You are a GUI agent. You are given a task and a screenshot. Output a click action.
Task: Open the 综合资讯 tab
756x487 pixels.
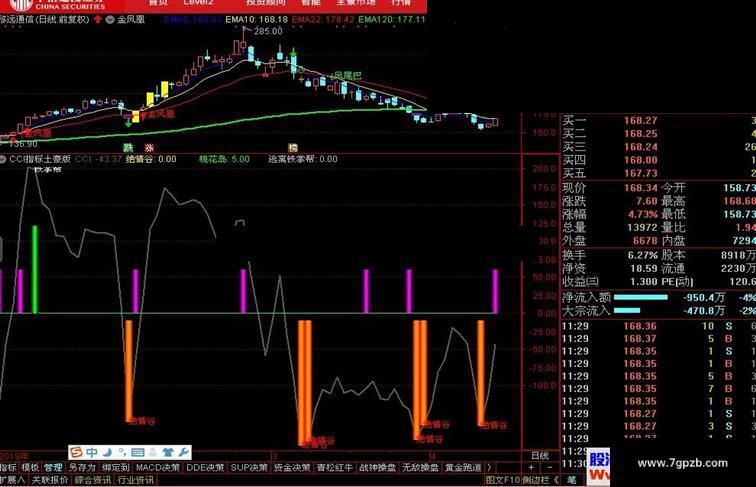pyautogui.click(x=93, y=480)
